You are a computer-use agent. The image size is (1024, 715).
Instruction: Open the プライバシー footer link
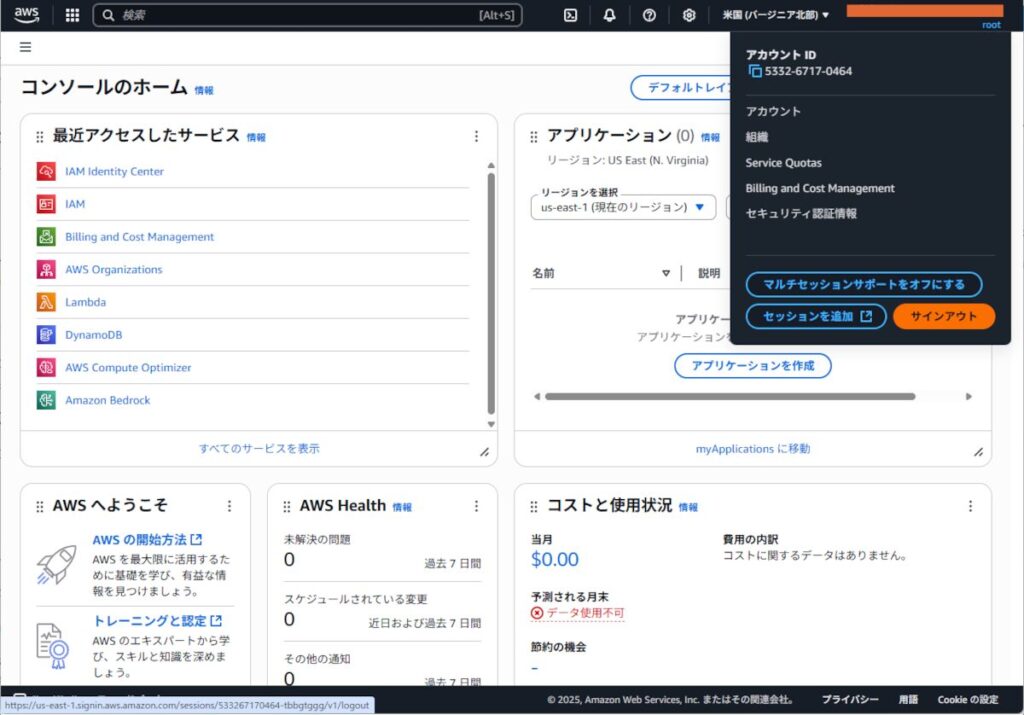click(850, 699)
